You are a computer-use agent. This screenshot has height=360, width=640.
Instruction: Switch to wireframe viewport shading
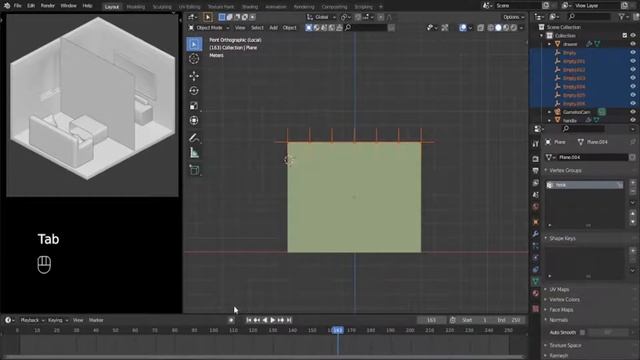(491, 28)
